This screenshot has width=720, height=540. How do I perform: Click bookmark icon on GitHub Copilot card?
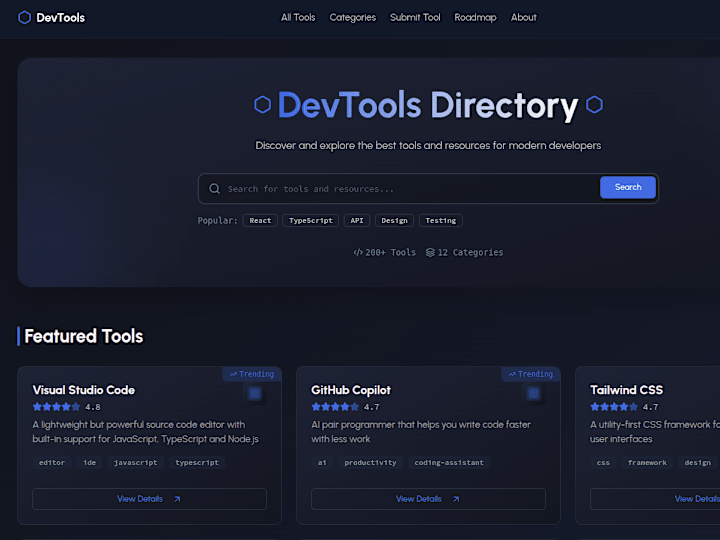(x=534, y=394)
